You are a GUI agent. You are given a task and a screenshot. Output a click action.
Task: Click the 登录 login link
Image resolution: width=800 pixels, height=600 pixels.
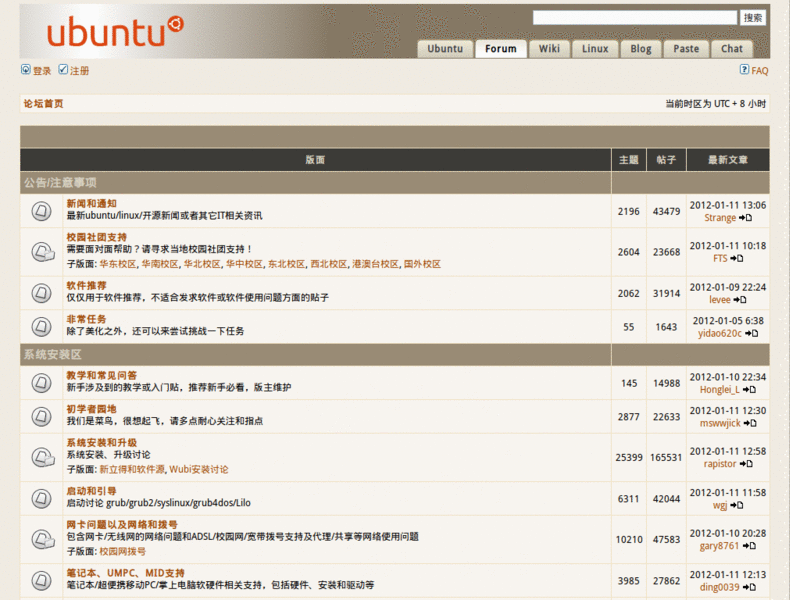[42, 71]
